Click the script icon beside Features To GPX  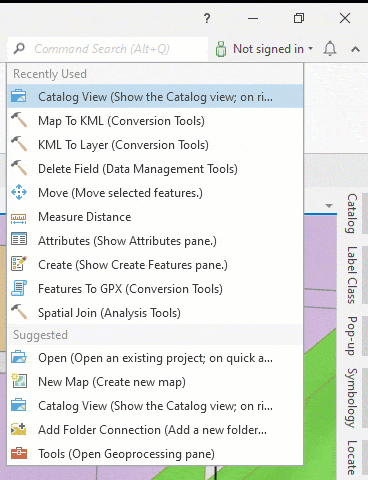point(19,288)
